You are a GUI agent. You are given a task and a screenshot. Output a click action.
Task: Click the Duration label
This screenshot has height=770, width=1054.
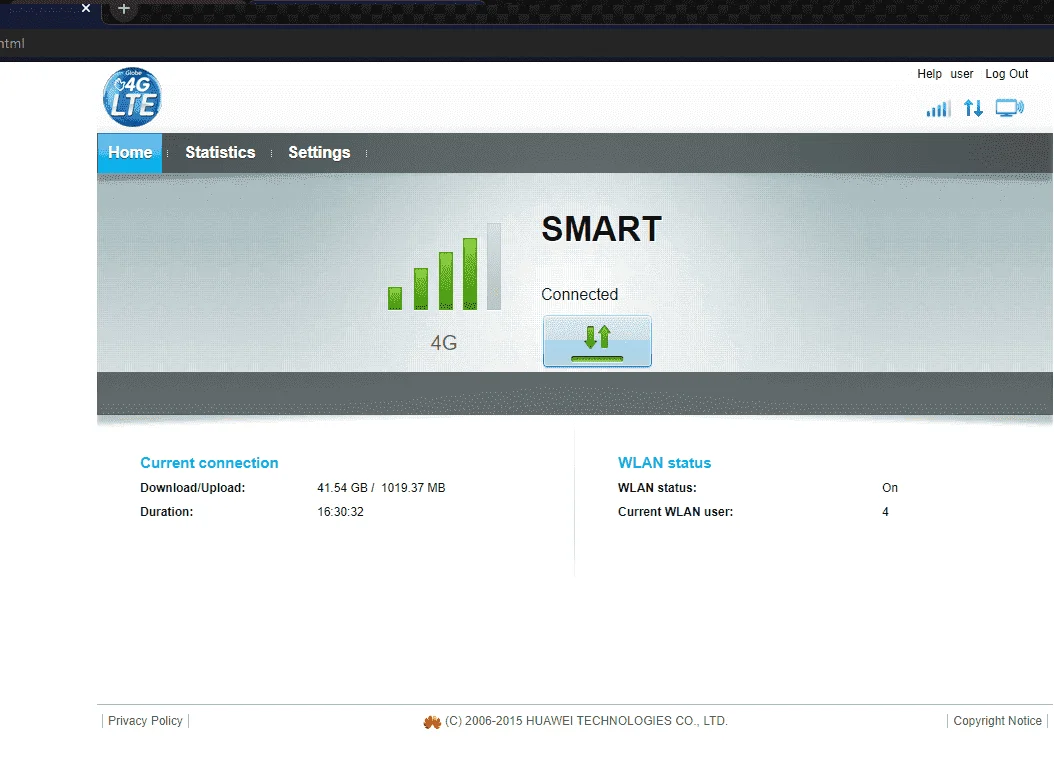pos(166,512)
